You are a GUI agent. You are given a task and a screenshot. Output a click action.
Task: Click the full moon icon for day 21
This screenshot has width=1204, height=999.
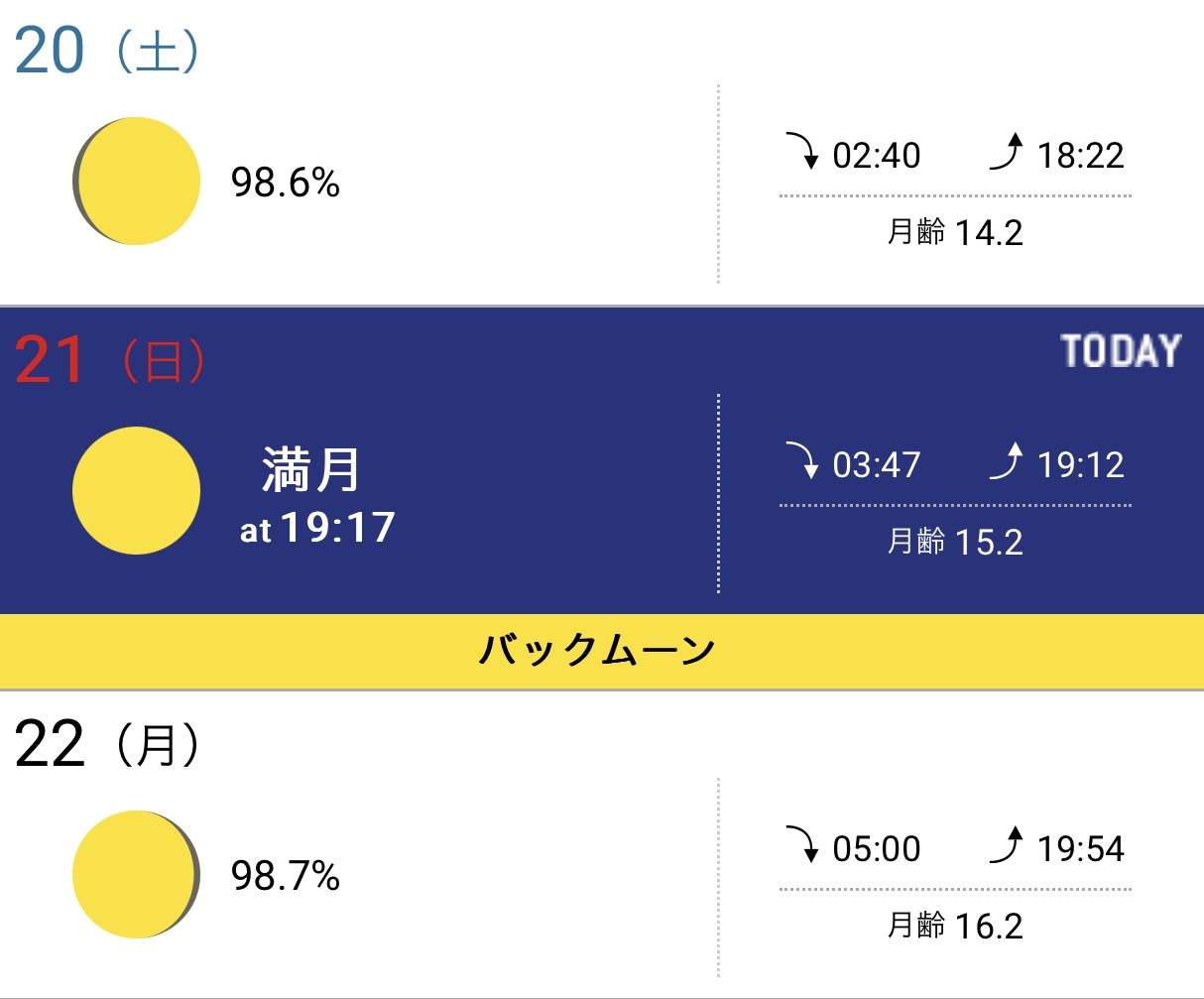[137, 490]
